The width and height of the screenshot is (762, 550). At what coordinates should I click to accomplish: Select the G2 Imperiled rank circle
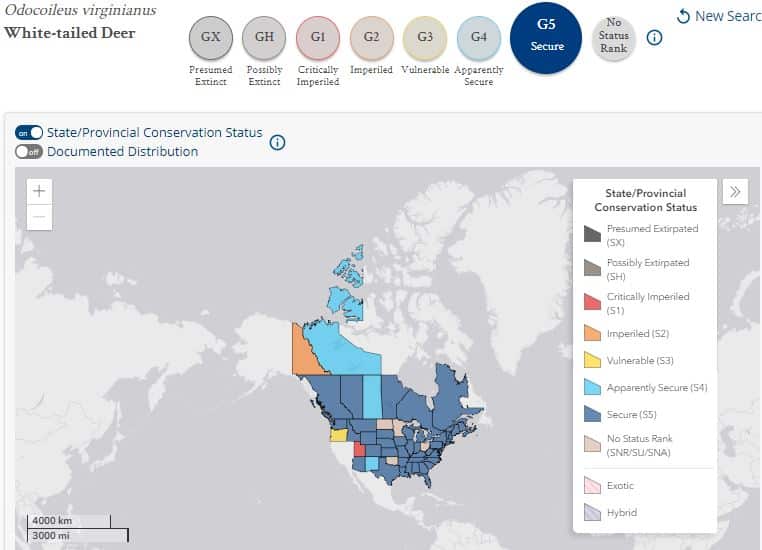pos(371,38)
